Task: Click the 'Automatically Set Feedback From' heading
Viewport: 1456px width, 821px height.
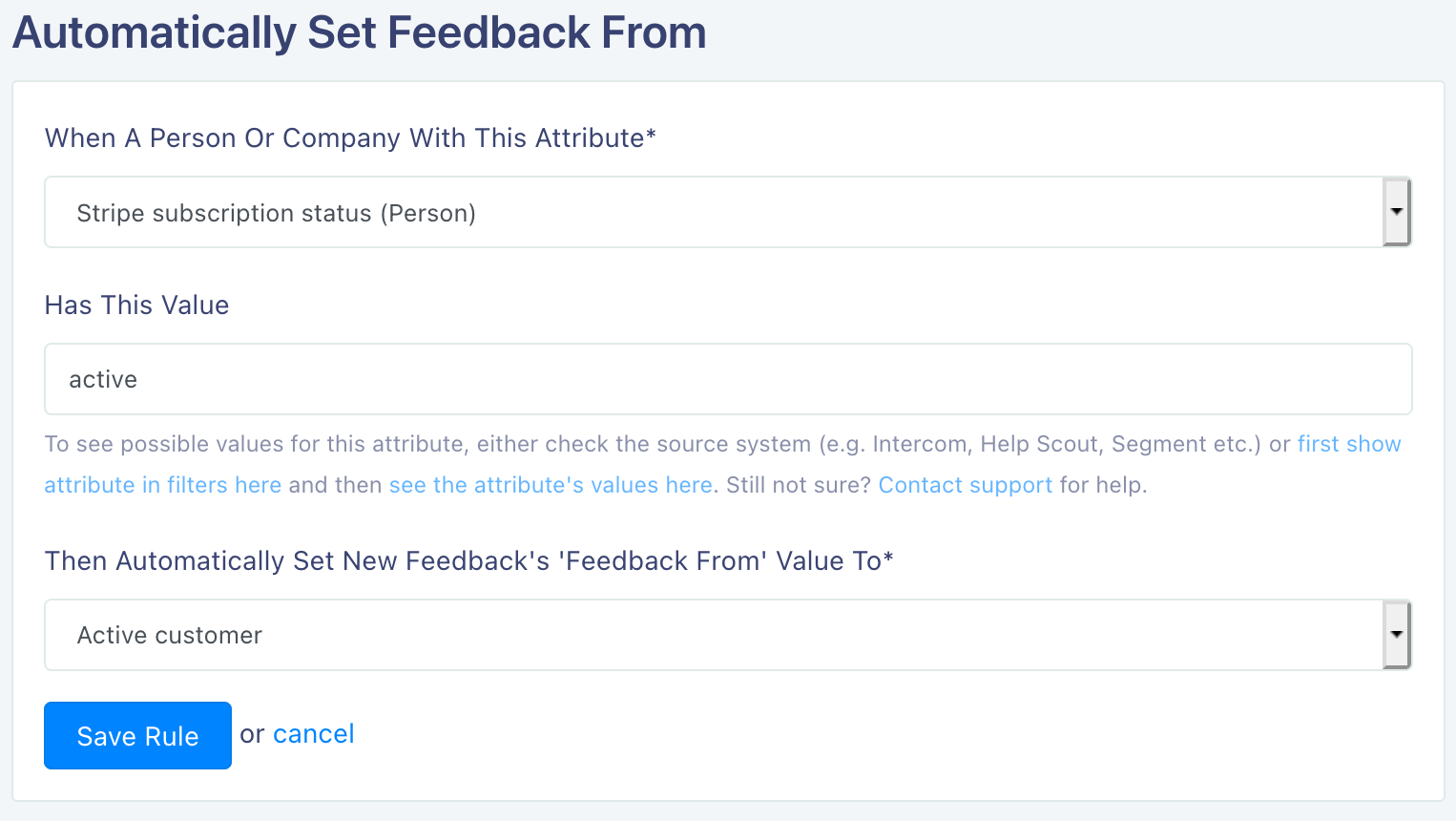Action: [359, 32]
